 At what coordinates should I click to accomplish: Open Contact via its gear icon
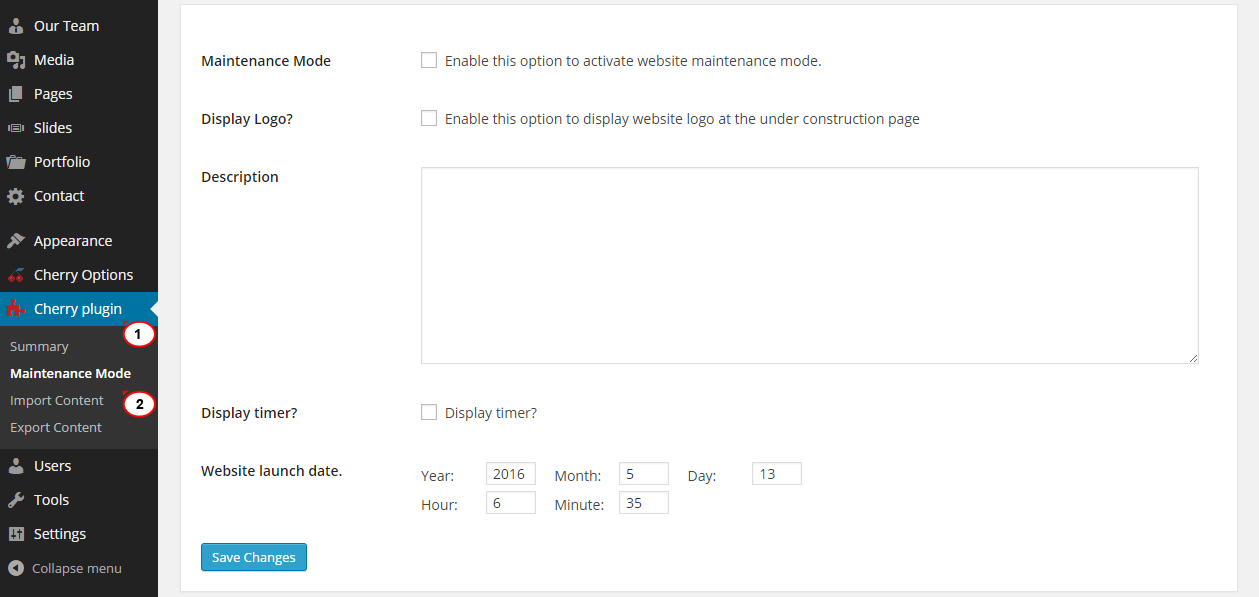(16, 196)
